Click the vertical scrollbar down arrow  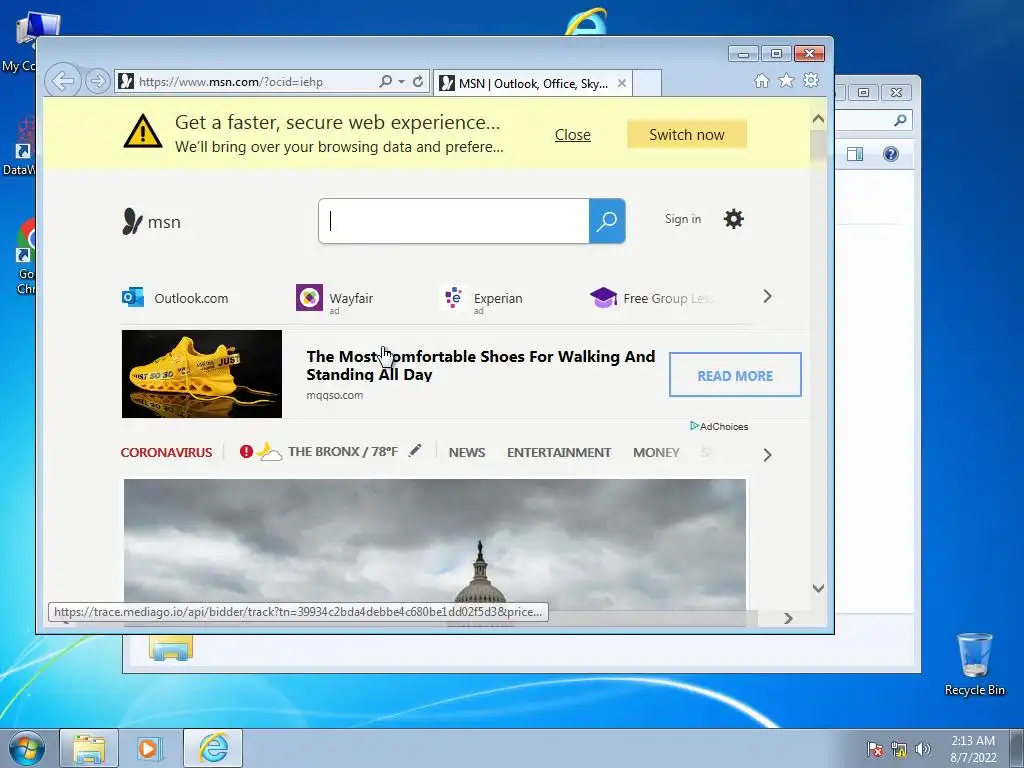pyautogui.click(x=818, y=588)
